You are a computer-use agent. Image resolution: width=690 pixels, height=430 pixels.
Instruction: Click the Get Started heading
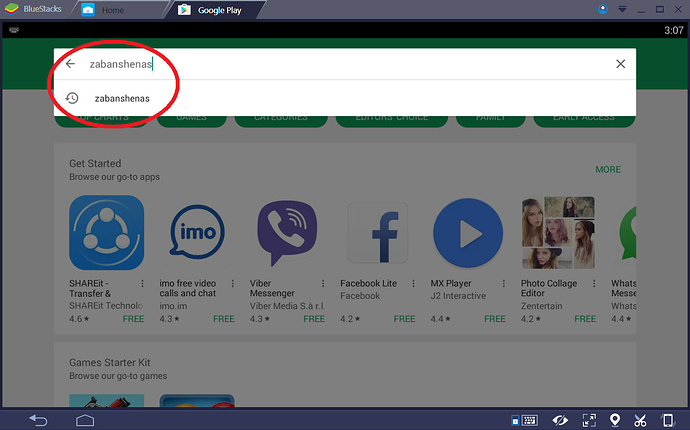95,163
